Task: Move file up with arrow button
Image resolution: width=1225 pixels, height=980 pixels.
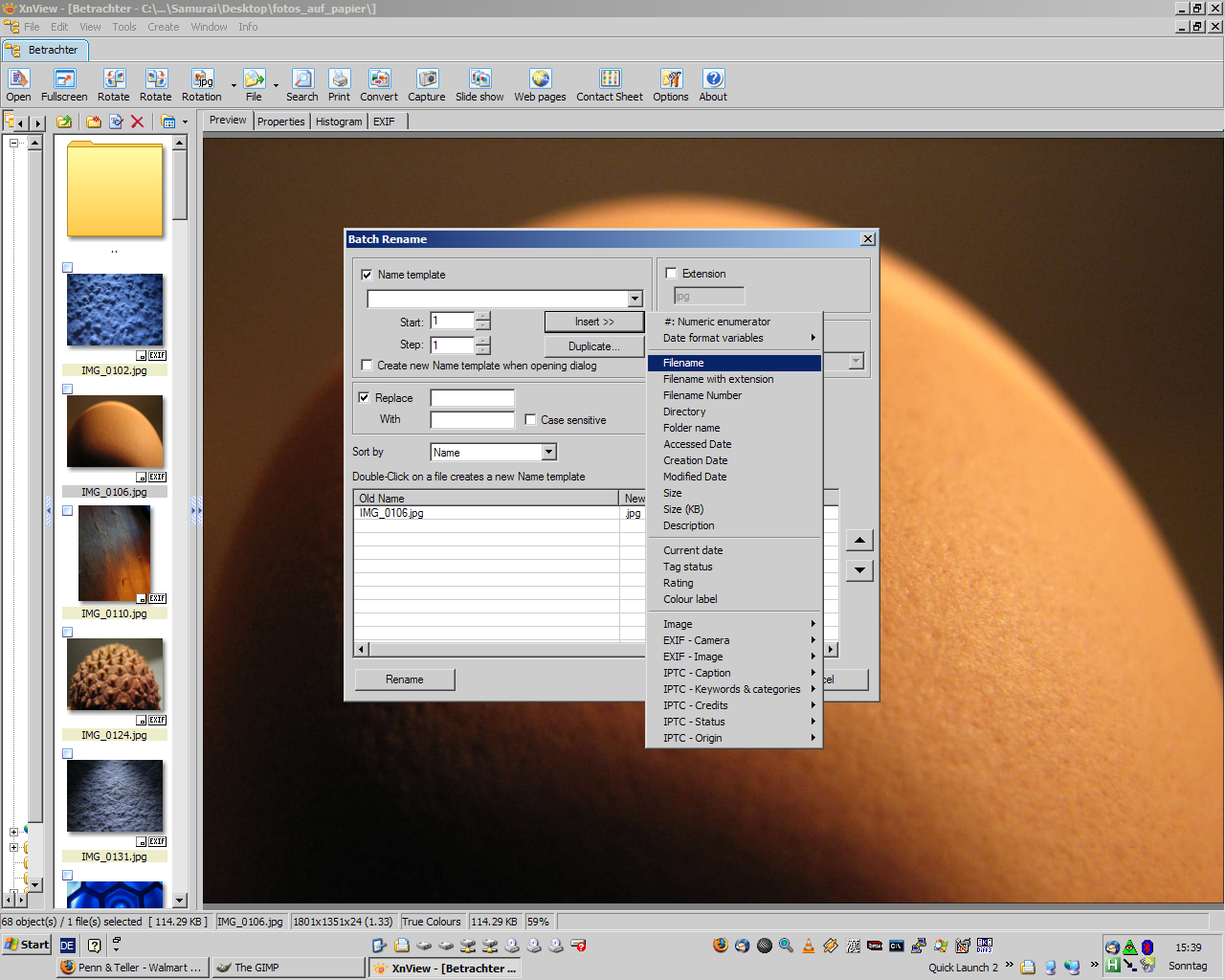Action: click(x=859, y=541)
